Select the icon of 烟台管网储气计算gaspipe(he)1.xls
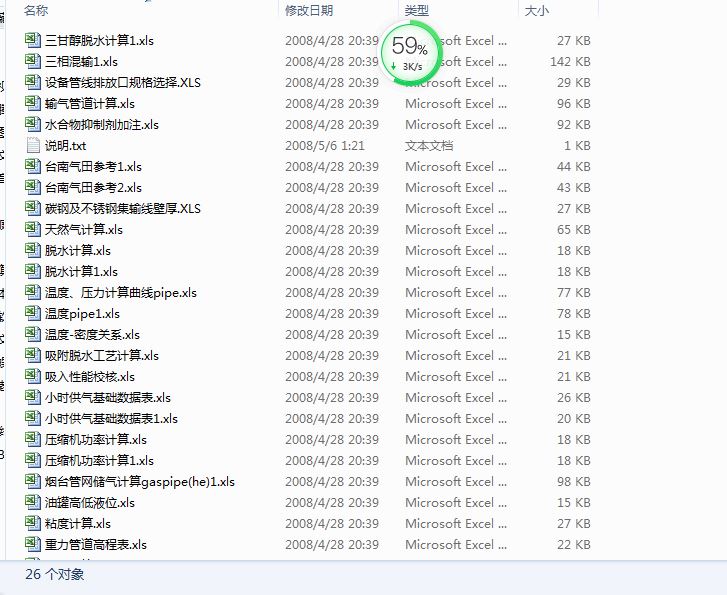 point(33,481)
